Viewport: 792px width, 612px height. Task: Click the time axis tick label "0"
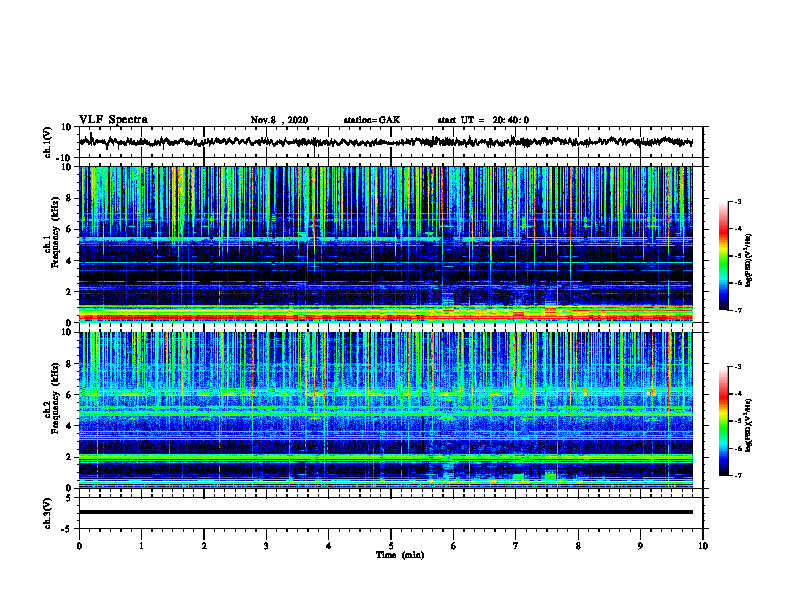click(x=79, y=546)
